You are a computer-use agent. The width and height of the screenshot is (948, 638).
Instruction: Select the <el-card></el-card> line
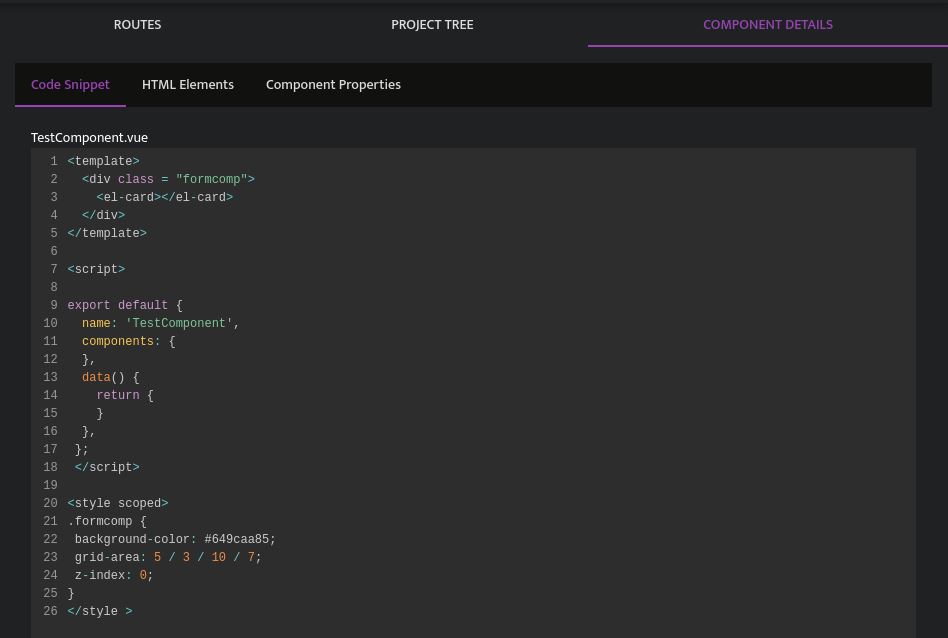click(x=164, y=197)
